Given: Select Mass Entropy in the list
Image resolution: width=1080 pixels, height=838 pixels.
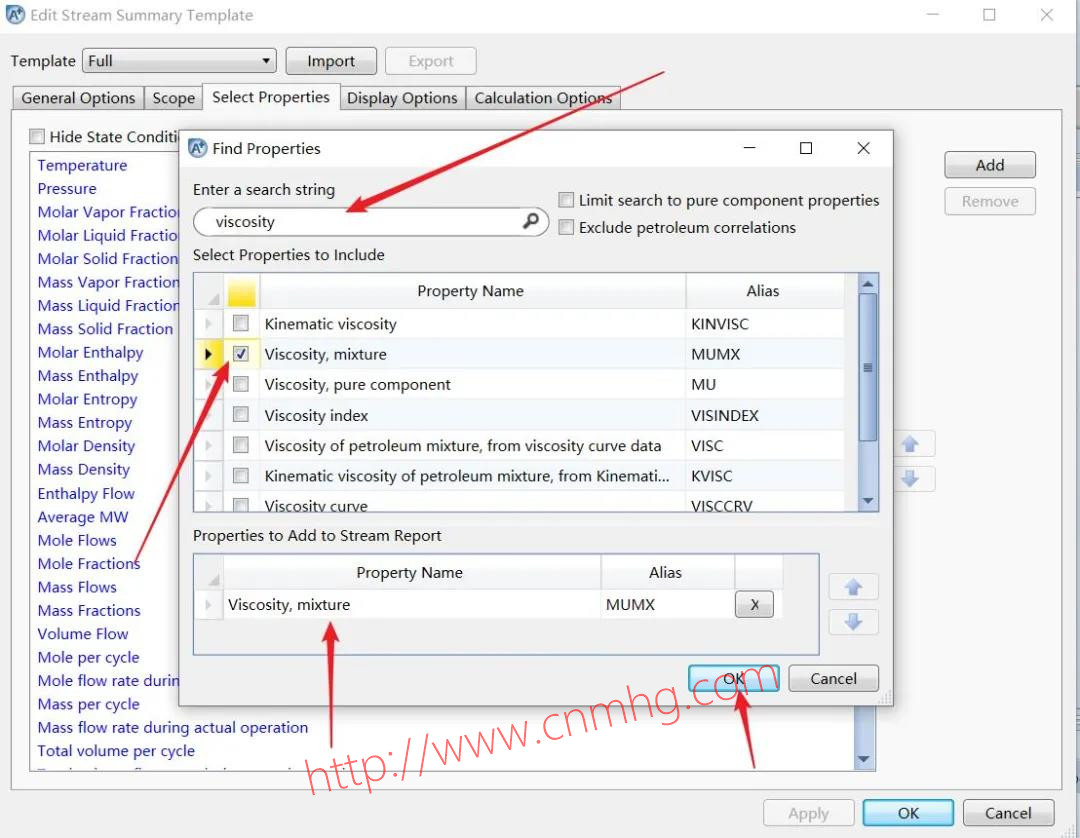Looking at the screenshot, I should (x=85, y=423).
